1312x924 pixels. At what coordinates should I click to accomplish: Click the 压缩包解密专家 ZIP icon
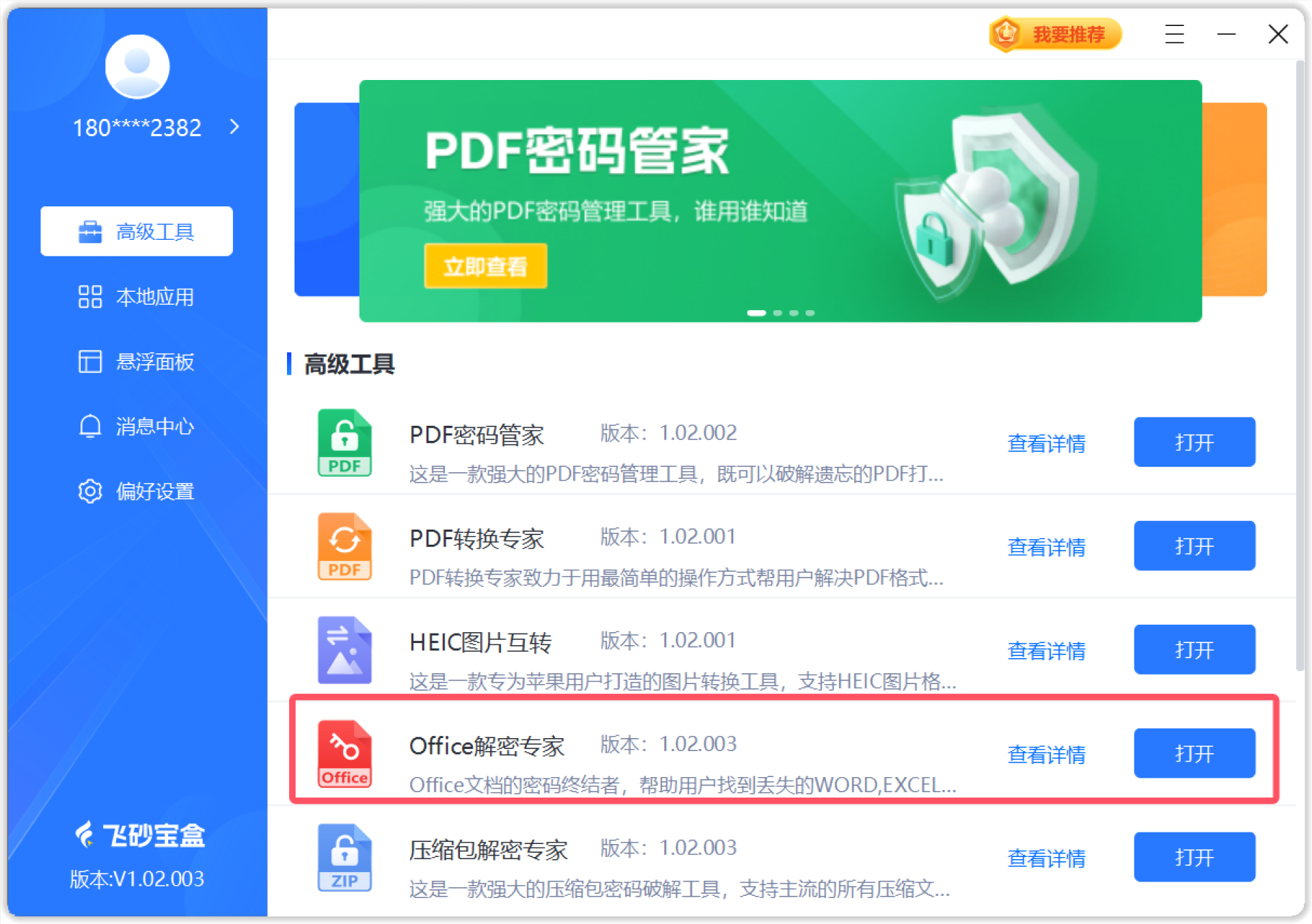click(x=344, y=857)
